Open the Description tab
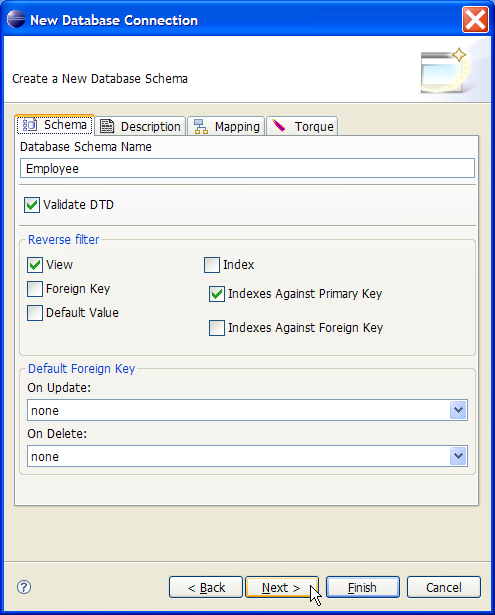This screenshot has width=495, height=615. point(140,126)
